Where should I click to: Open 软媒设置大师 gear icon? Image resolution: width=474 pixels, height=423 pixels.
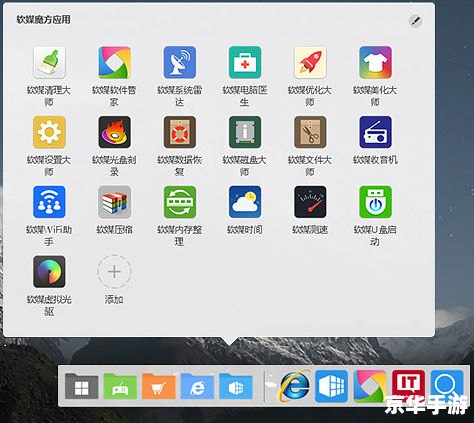click(x=49, y=132)
